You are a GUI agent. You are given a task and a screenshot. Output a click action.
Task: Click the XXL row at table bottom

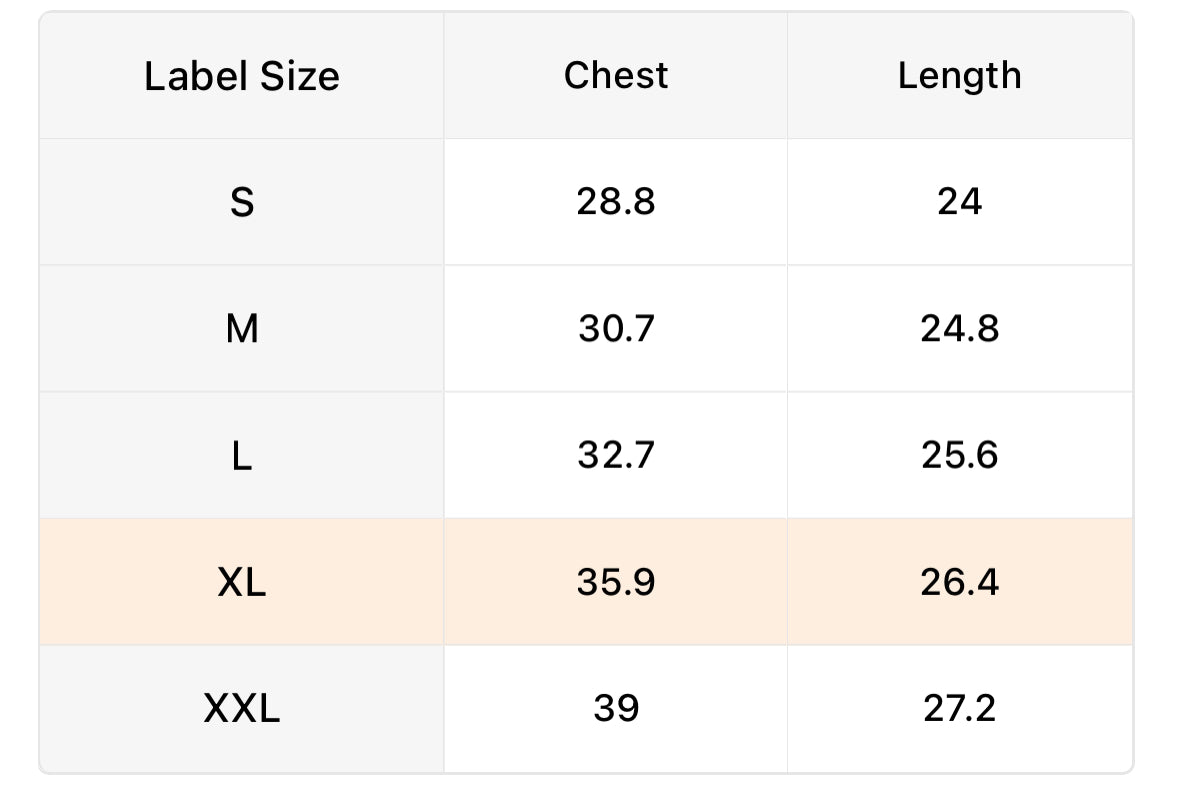586,709
